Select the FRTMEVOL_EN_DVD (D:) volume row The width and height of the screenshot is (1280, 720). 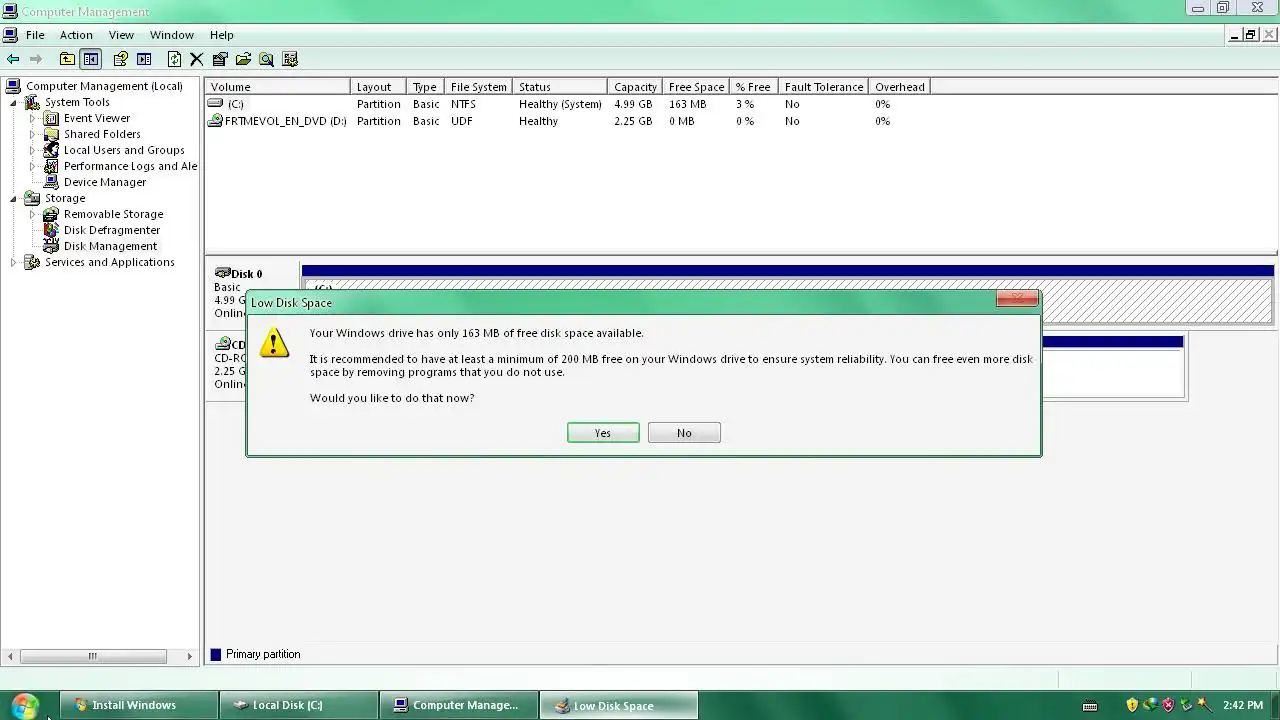567,121
